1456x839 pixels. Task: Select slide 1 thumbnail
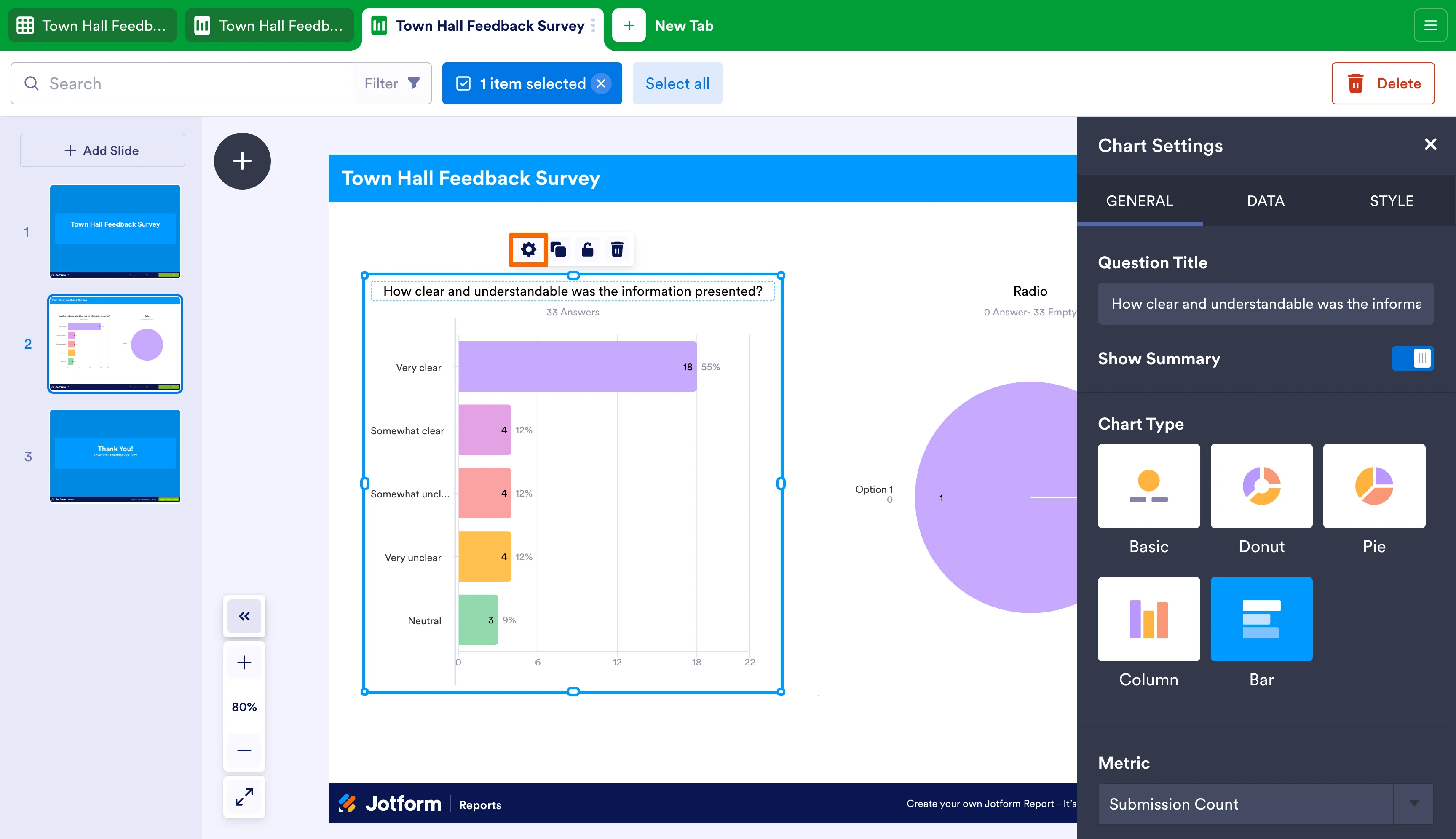pyautogui.click(x=115, y=231)
